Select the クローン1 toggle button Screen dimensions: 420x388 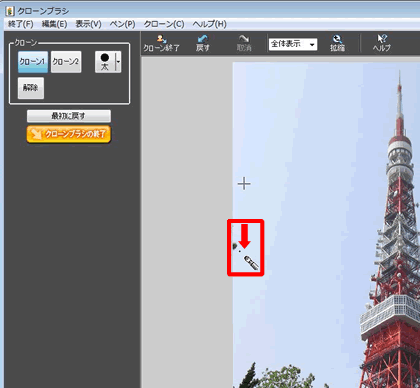pyautogui.click(x=33, y=62)
